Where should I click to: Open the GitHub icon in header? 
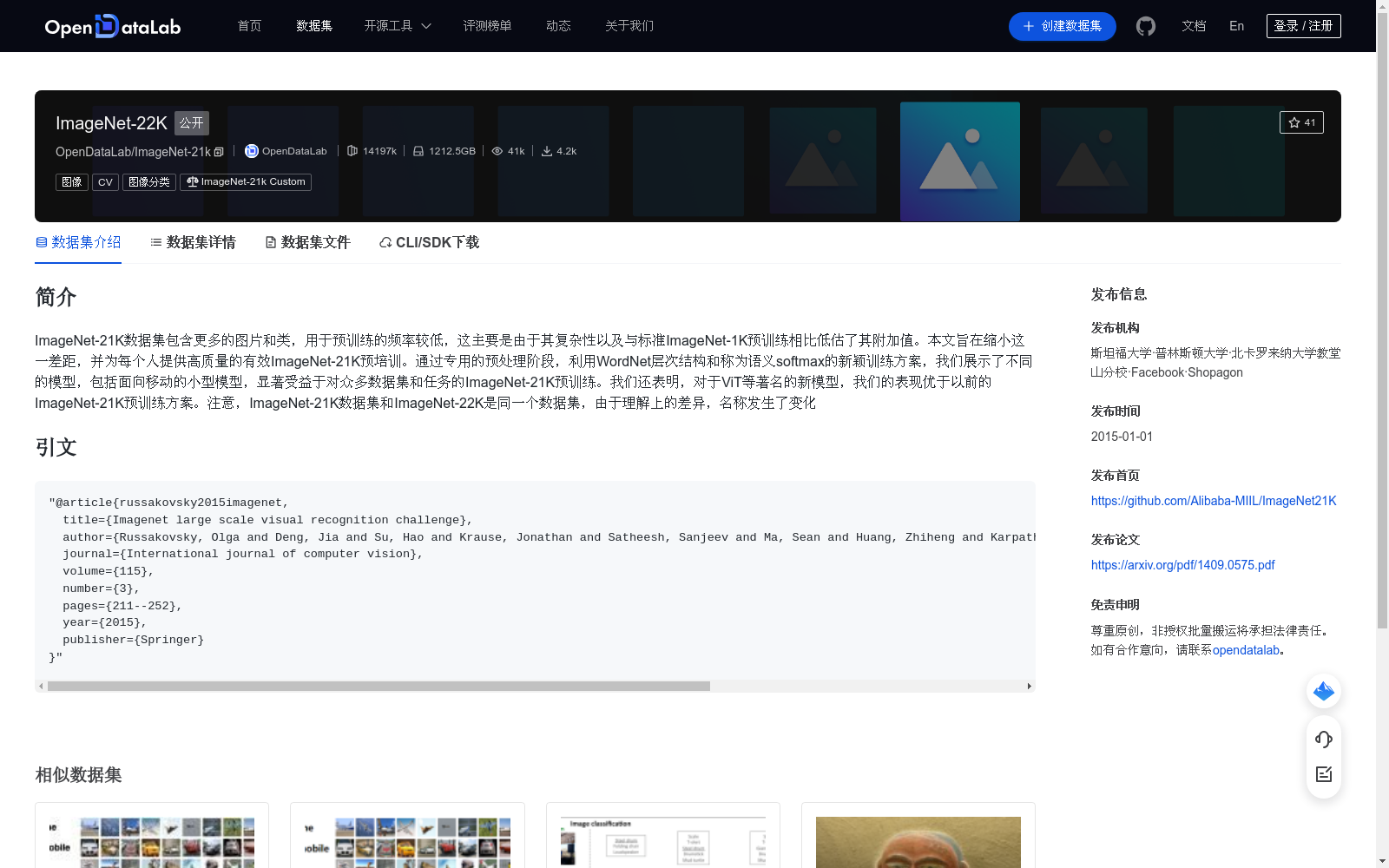coord(1146,26)
